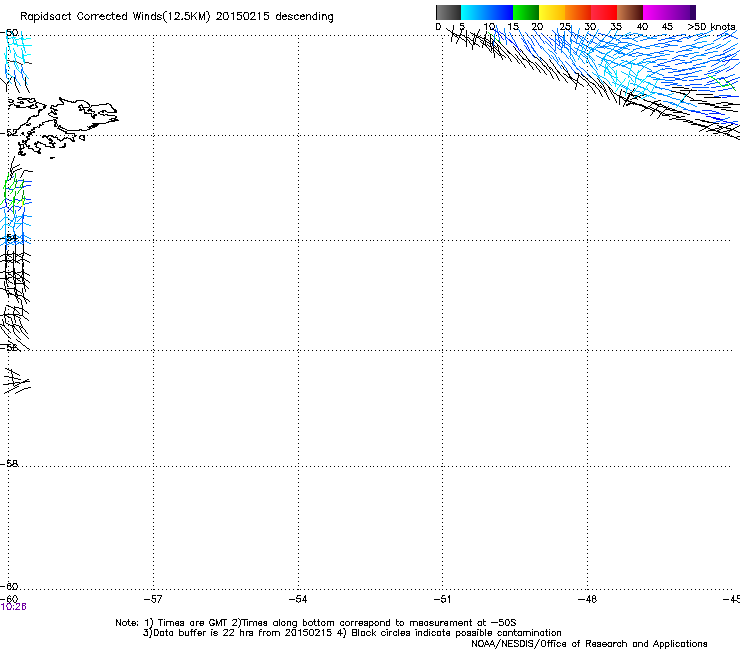Viewport: 740px width, 650px height.
Task: Click 'Black circles indicate possible contamination' note
Action: pyautogui.click(x=456, y=633)
